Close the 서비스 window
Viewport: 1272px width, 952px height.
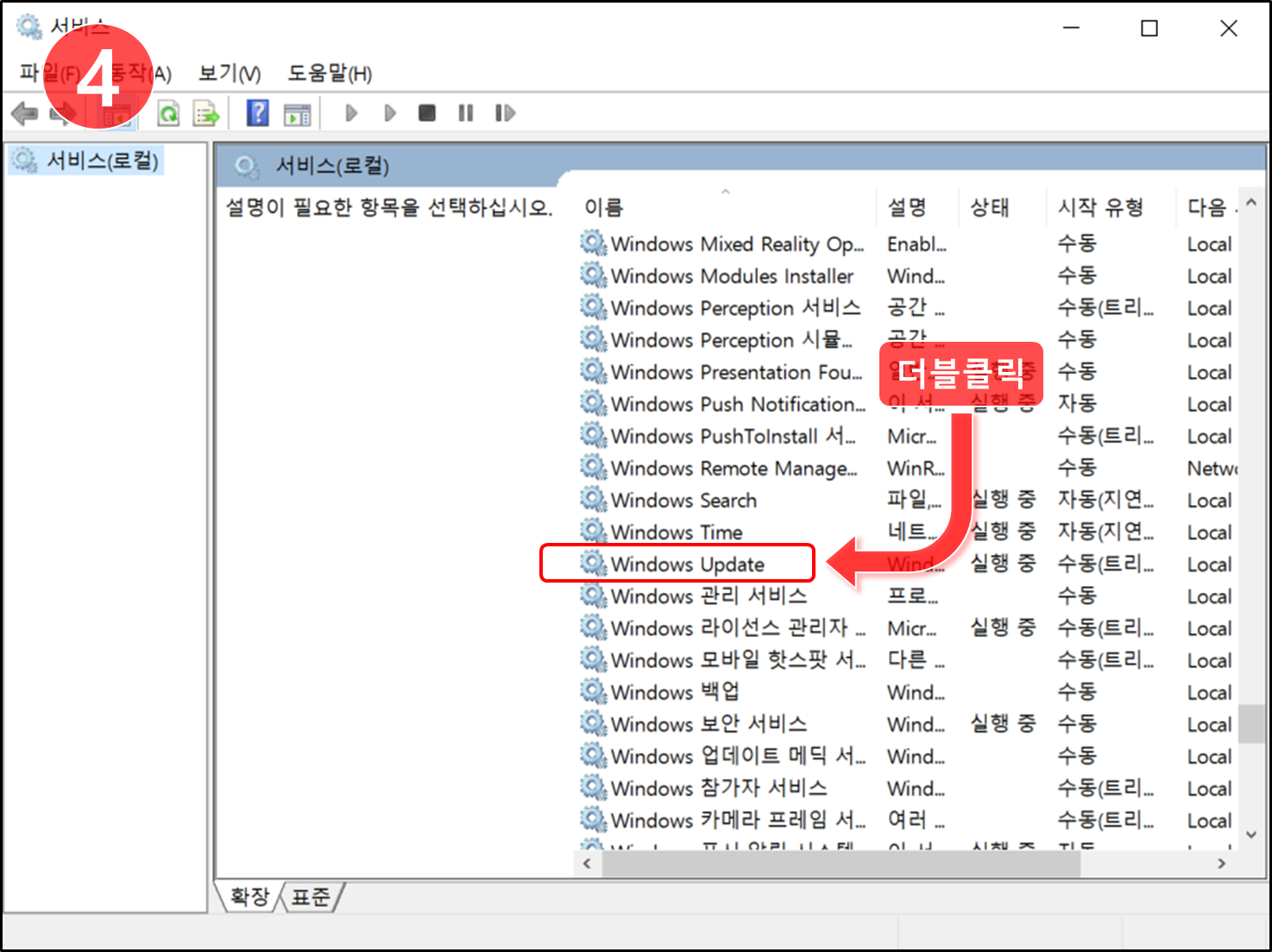pos(1229,28)
